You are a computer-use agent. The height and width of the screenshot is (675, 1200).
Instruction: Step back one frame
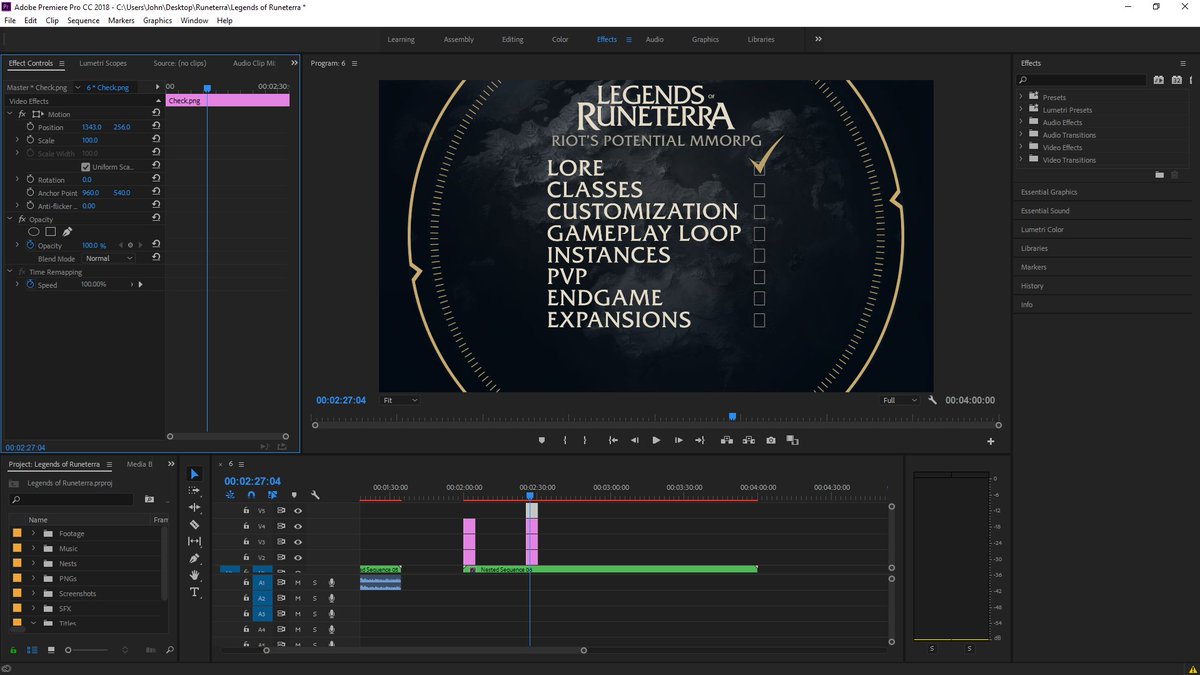tap(634, 440)
